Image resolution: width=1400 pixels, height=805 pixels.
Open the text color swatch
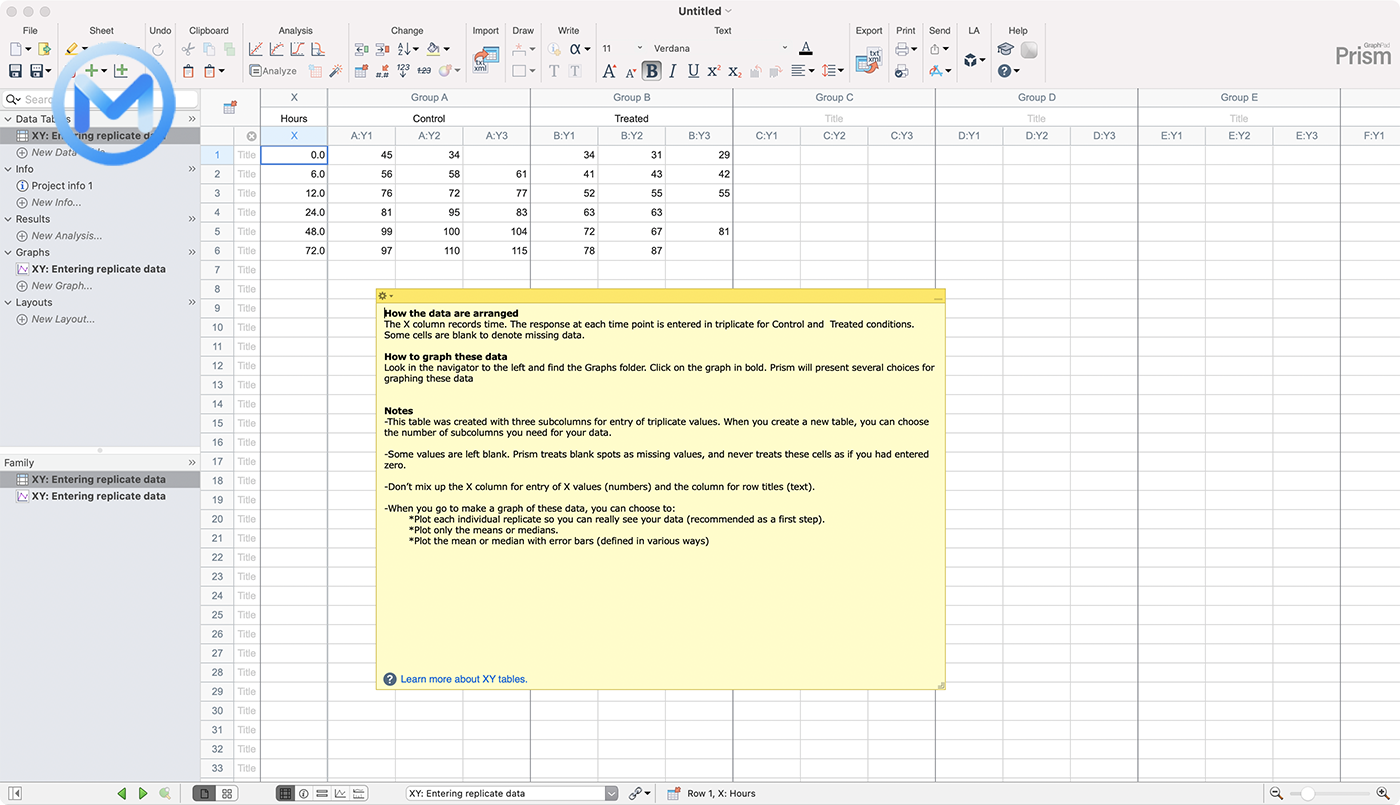coord(806,49)
